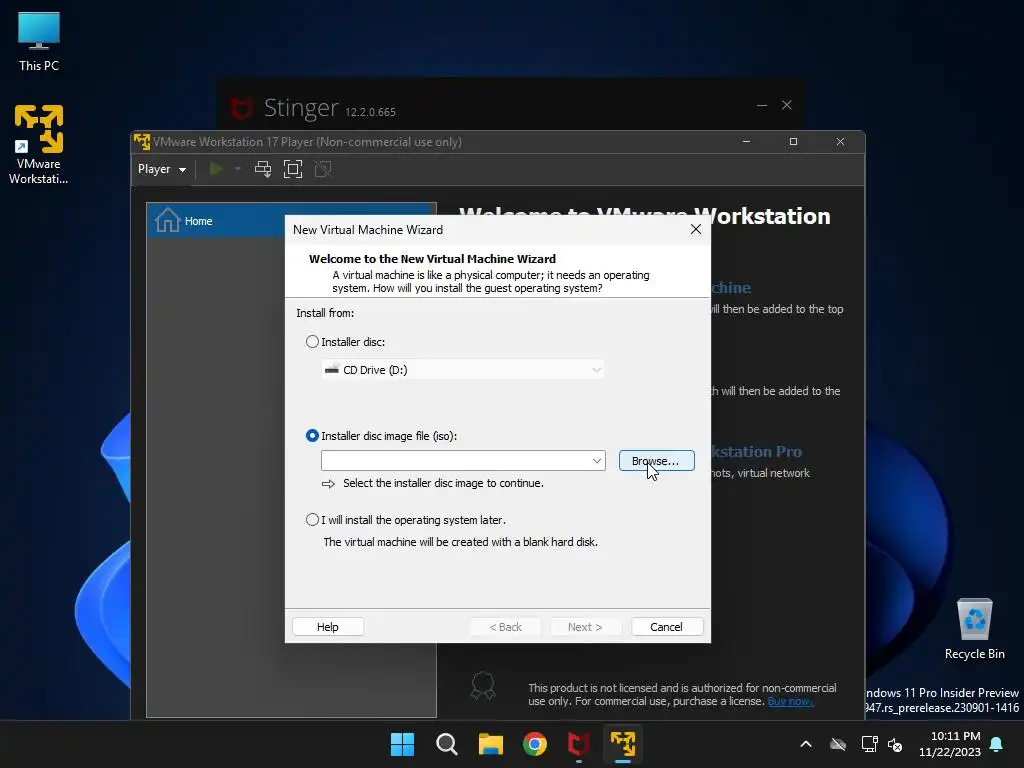Screen dimensions: 1024x768
Task: Open This PC desktop icon
Action: coord(39,42)
